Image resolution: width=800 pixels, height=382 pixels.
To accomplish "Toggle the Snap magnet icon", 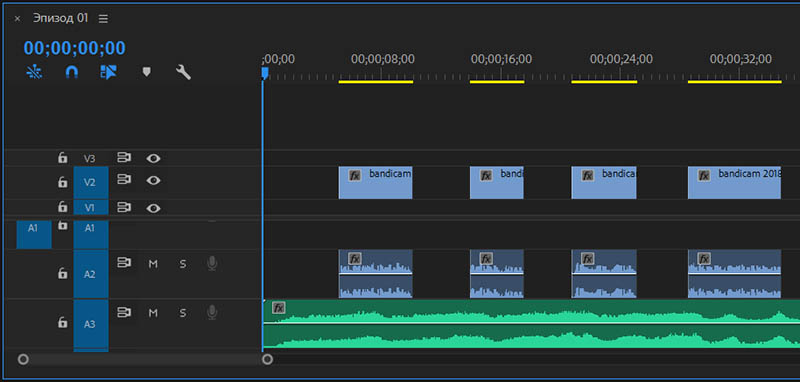I will [72, 72].
